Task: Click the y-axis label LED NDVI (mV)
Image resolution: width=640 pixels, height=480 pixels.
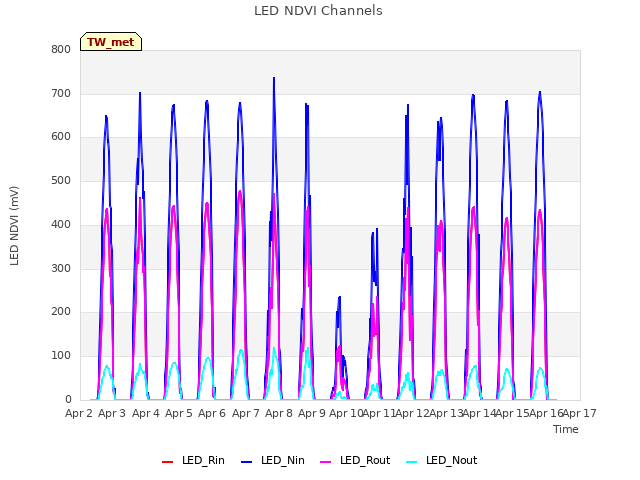Action: [x=14, y=226]
